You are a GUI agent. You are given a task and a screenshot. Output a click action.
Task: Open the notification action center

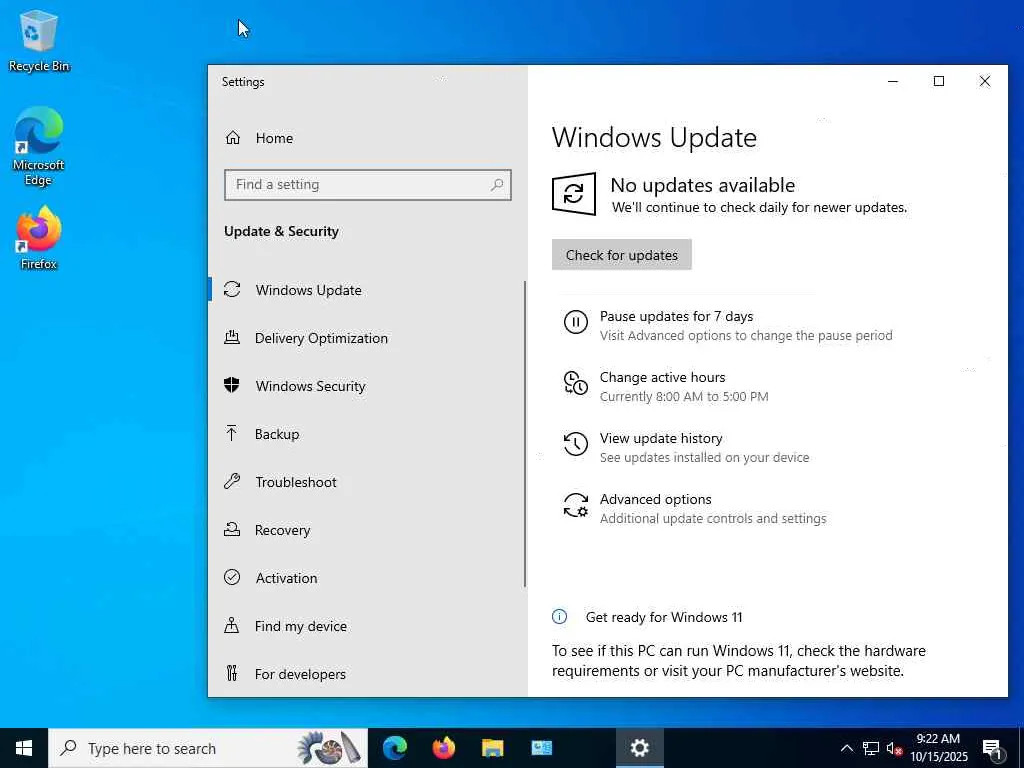click(991, 748)
